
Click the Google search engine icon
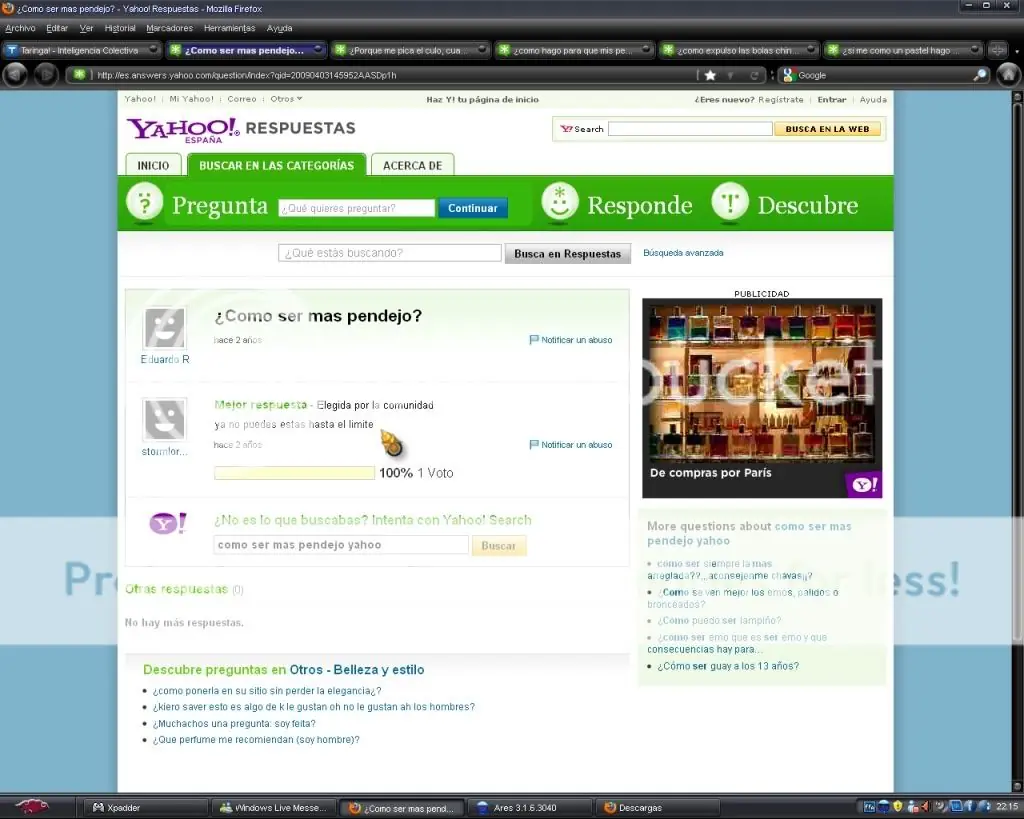[788, 75]
